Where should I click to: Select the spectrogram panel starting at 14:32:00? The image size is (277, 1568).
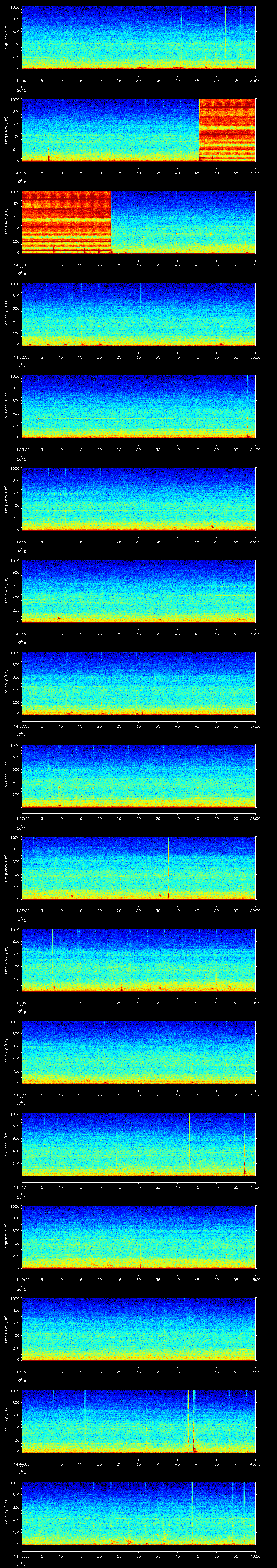pyautogui.click(x=138, y=315)
